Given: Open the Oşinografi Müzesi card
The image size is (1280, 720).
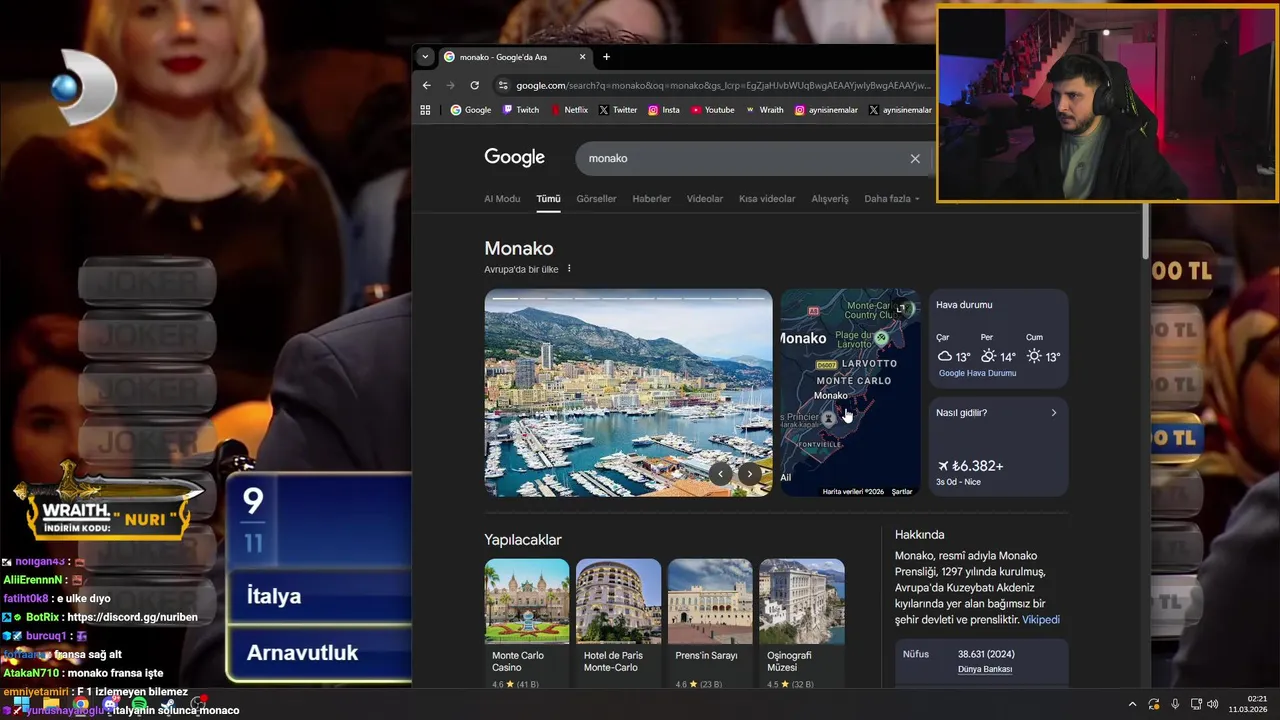Looking at the screenshot, I should [x=802, y=625].
